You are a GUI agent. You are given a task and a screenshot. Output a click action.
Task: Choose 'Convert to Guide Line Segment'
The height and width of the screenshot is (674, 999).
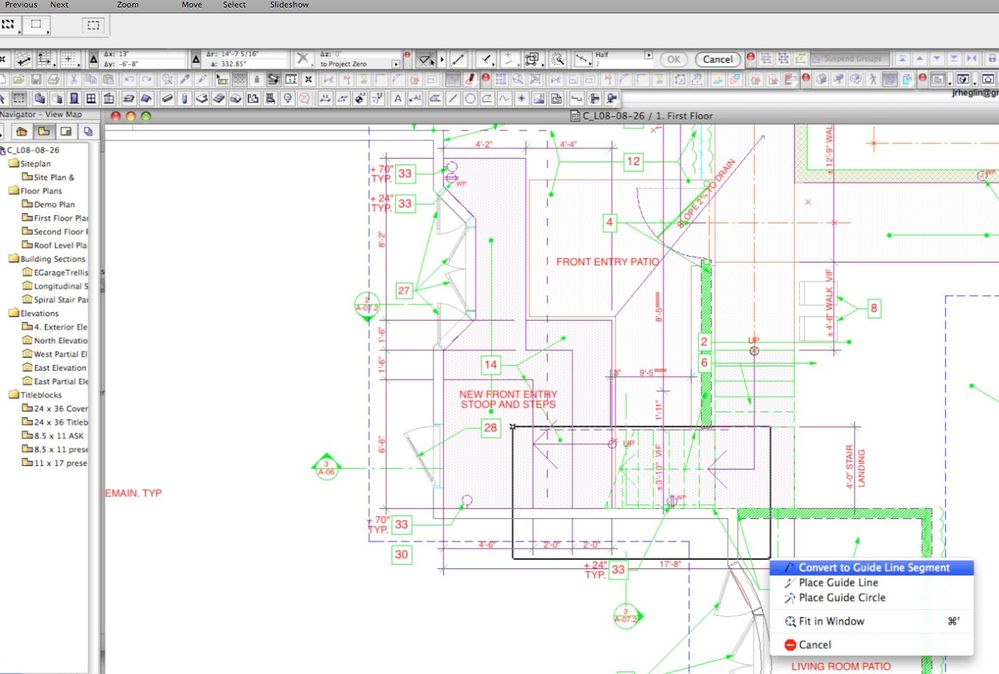coord(873,567)
